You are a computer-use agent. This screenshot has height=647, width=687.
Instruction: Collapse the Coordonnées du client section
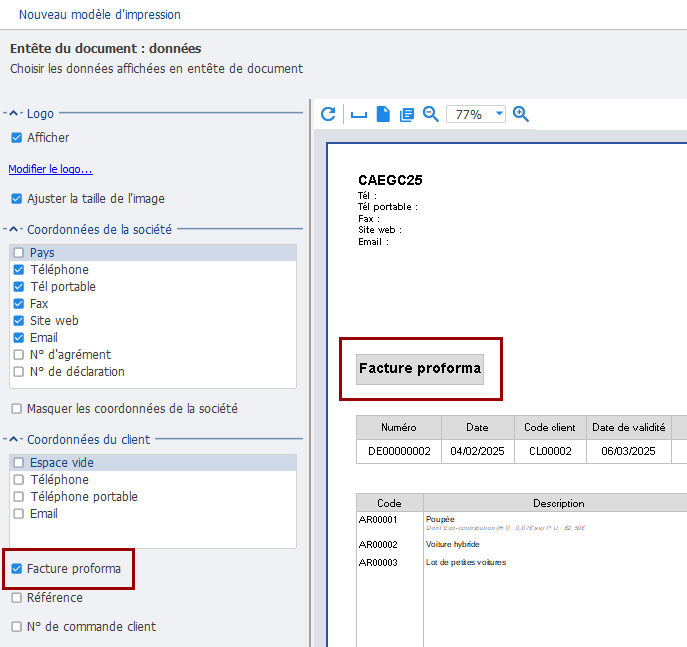14,439
